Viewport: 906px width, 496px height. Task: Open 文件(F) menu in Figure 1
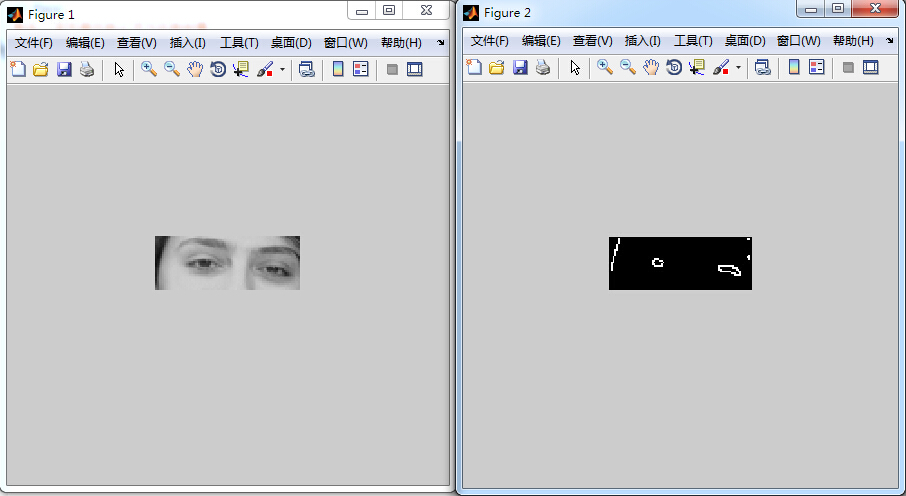(x=34, y=43)
